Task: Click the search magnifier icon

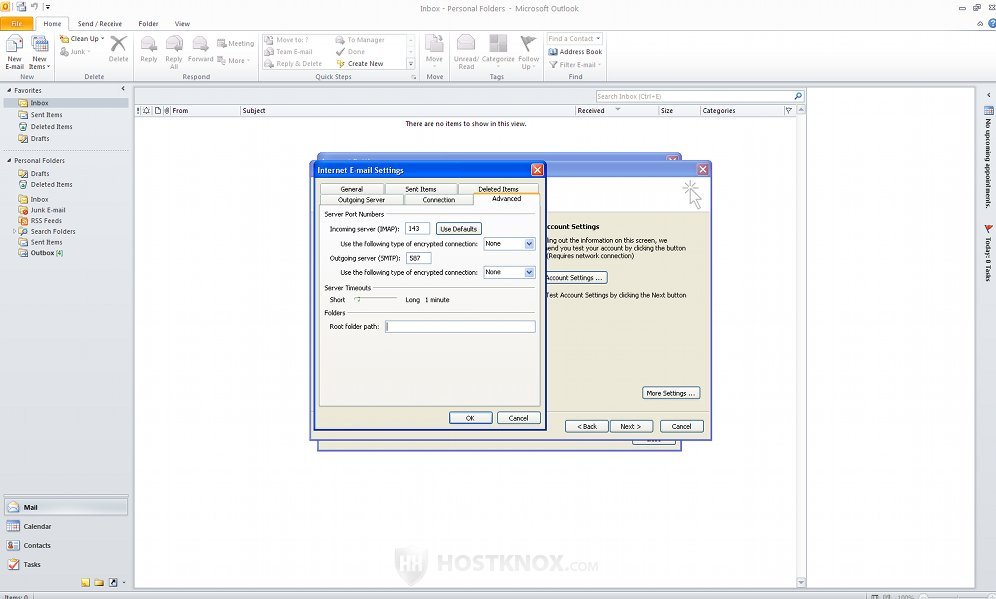Action: click(798, 96)
